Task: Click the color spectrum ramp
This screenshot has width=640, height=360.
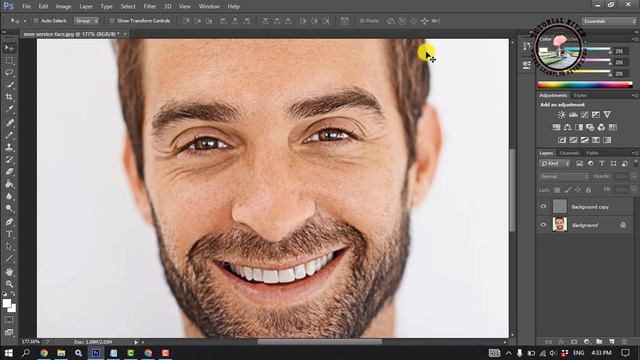Action: [585, 85]
